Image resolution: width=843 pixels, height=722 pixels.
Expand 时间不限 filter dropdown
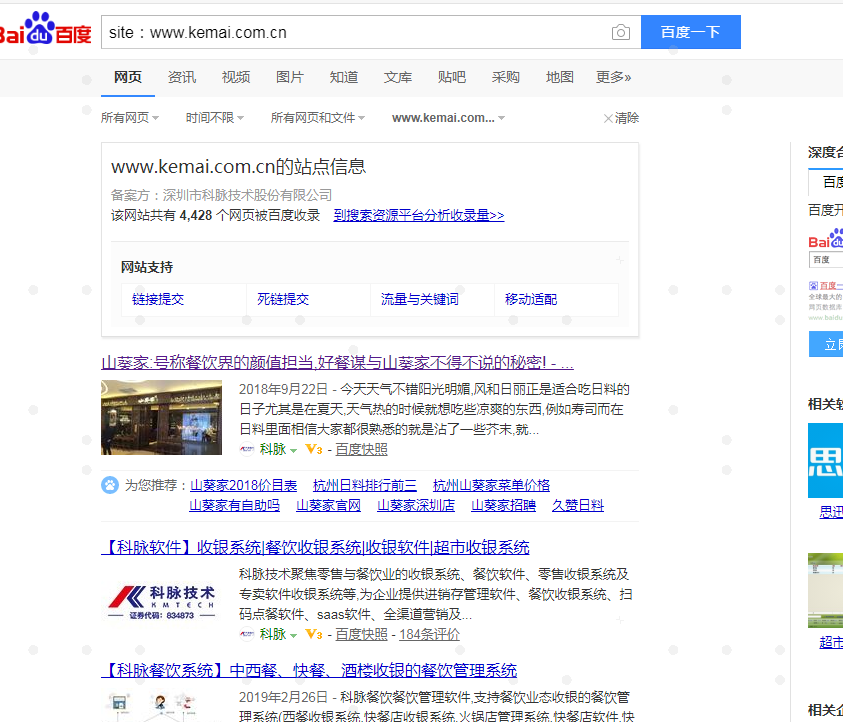(x=215, y=118)
